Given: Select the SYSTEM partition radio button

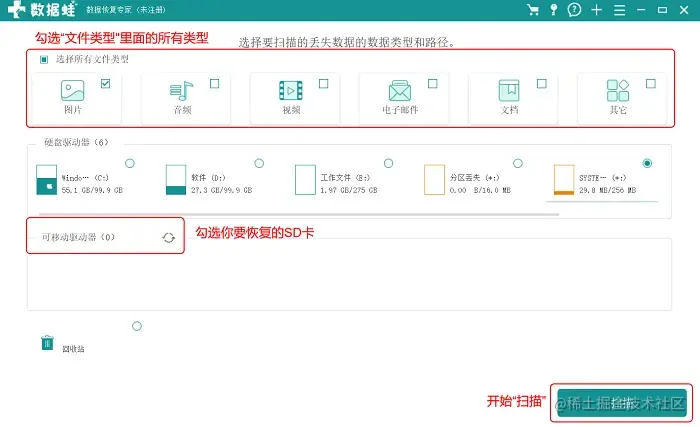Looking at the screenshot, I should pyautogui.click(x=647, y=163).
